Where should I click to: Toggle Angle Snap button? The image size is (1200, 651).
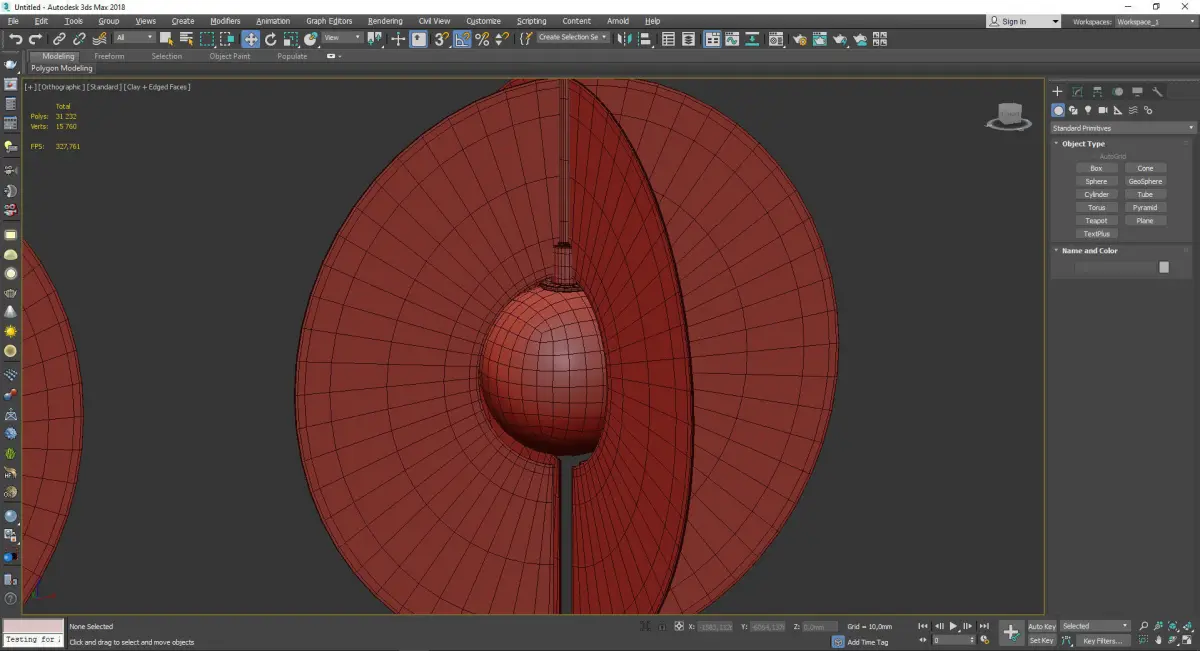coord(462,39)
